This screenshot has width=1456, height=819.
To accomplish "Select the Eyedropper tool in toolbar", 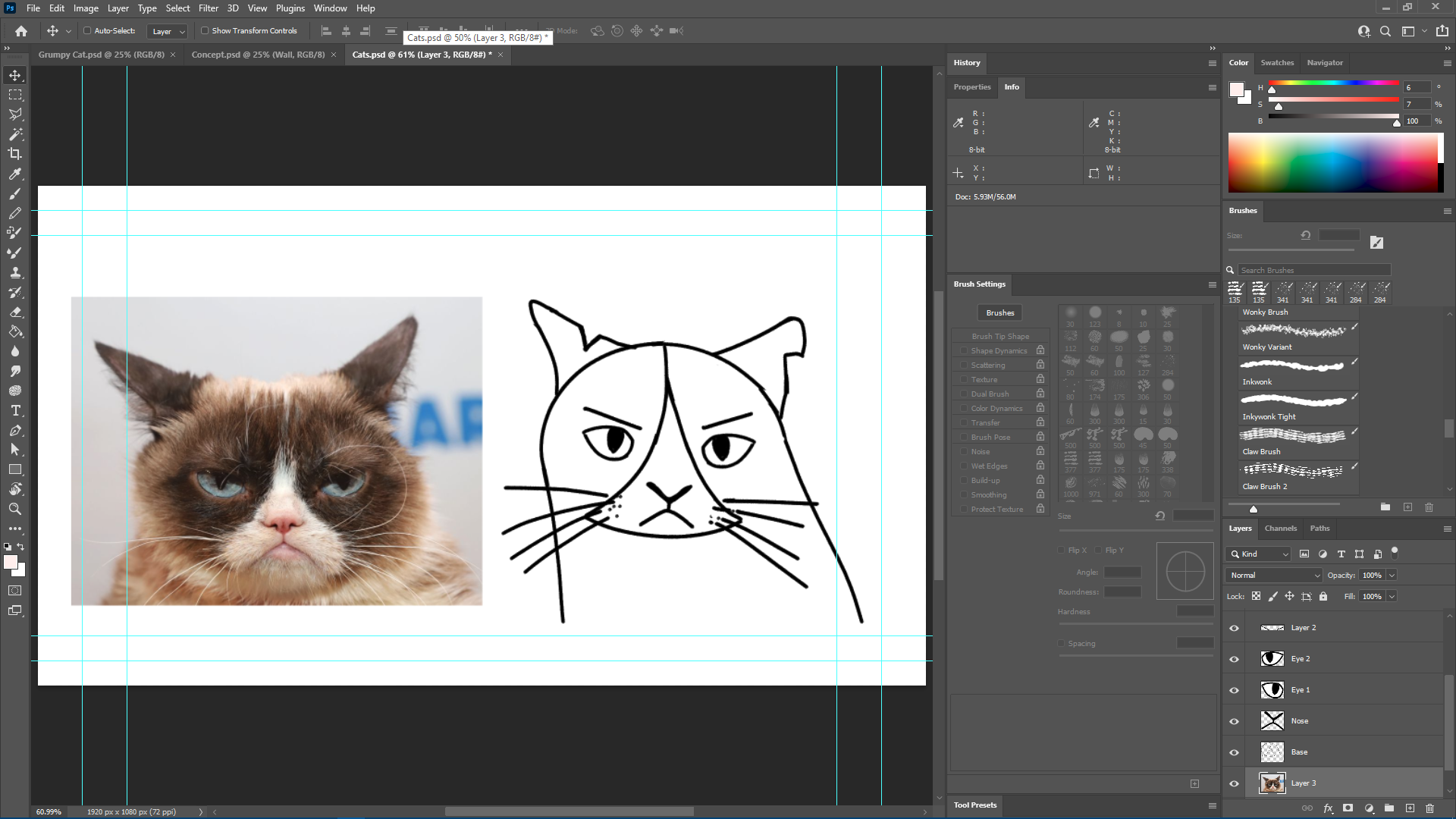I will click(x=15, y=174).
